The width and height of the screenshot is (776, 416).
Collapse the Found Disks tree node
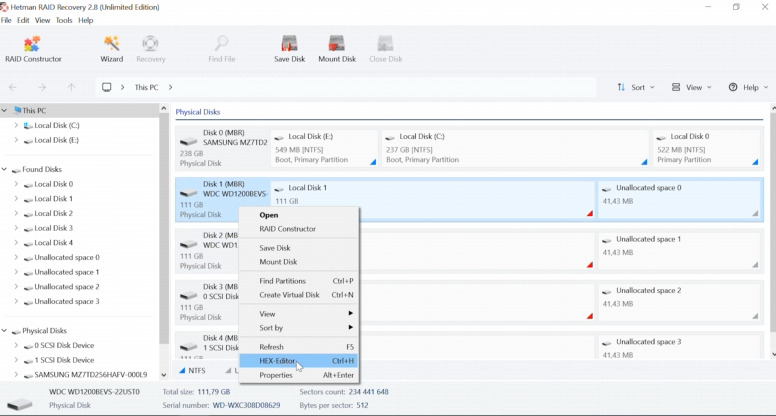[x=4, y=169]
